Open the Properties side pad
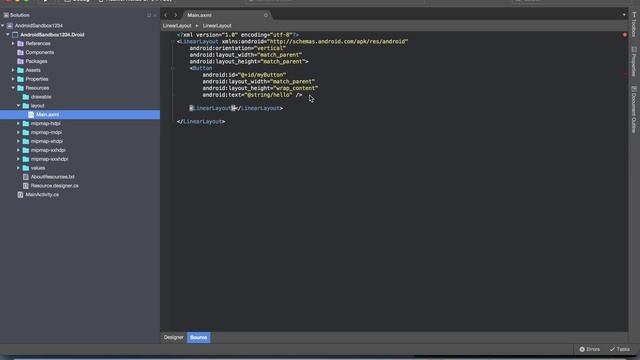 pos(634,61)
